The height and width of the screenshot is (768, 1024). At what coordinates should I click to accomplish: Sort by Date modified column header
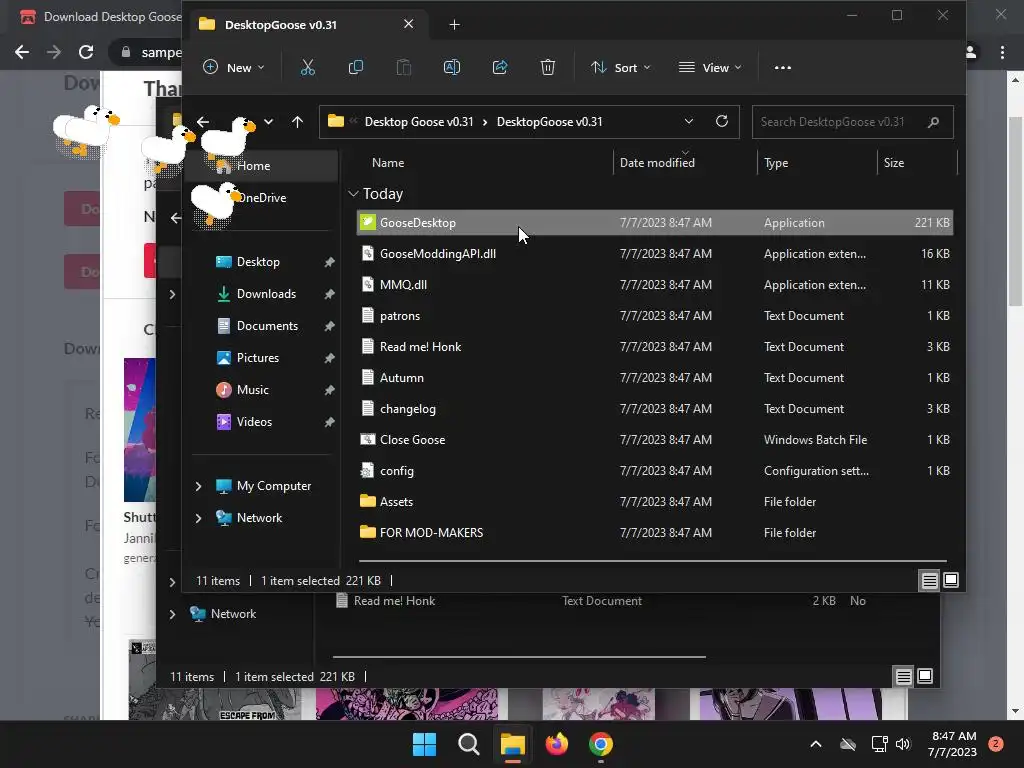(657, 163)
